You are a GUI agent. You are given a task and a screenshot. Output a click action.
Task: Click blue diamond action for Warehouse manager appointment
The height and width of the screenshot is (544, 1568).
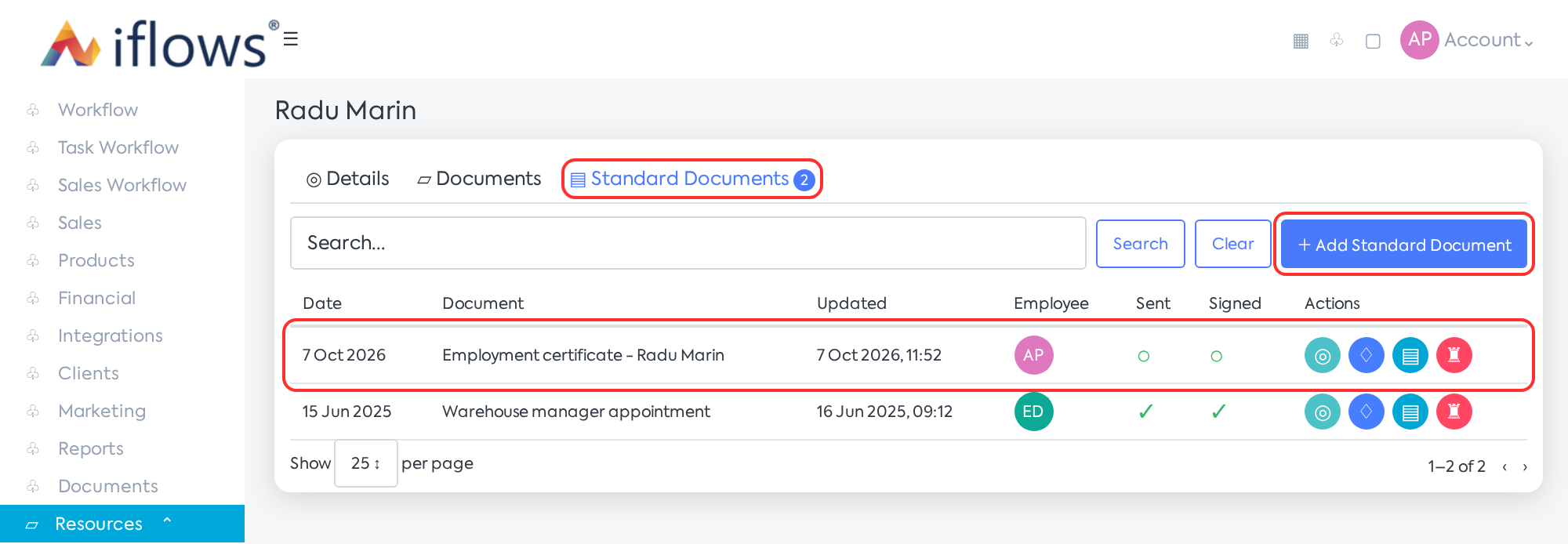[1367, 412]
